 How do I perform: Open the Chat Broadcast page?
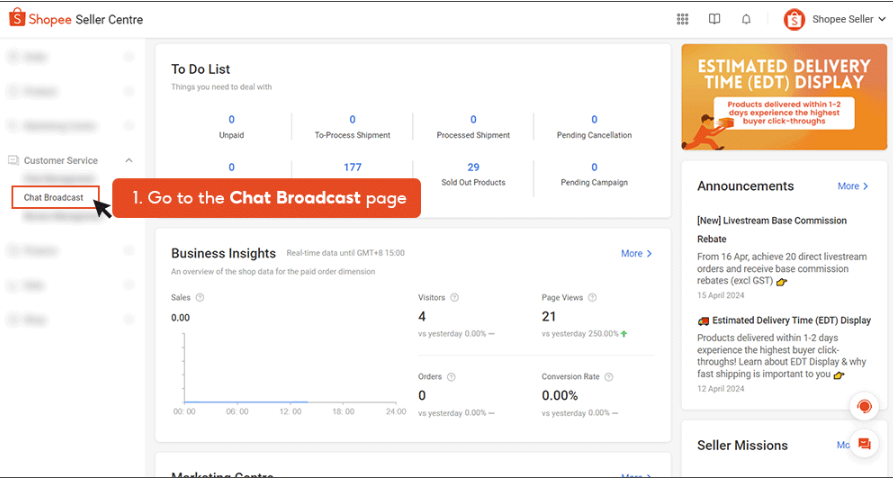[x=54, y=198]
